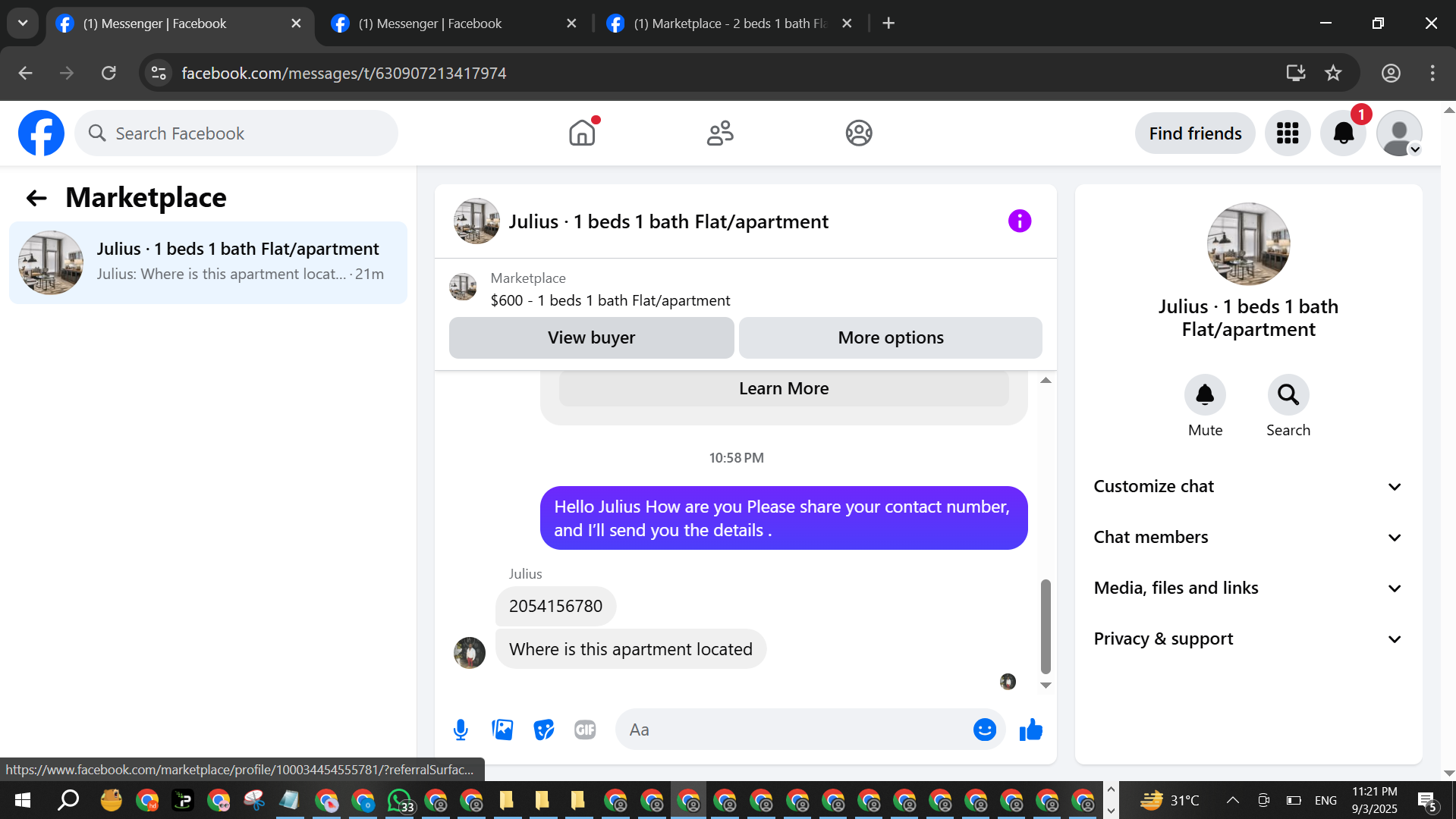Switch to the second Messenger tab
Viewport: 1456px width, 819px height.
coord(453,24)
